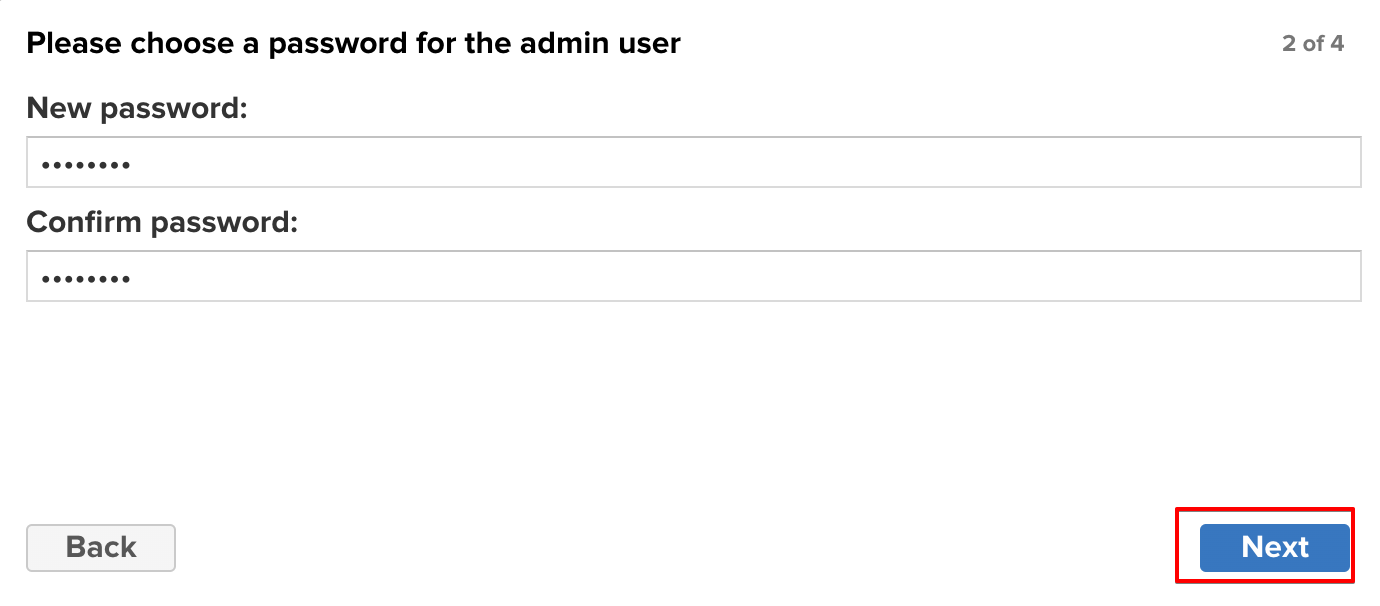Click the "2 of 4" step indicator
1380x606 pixels.
1312,44
